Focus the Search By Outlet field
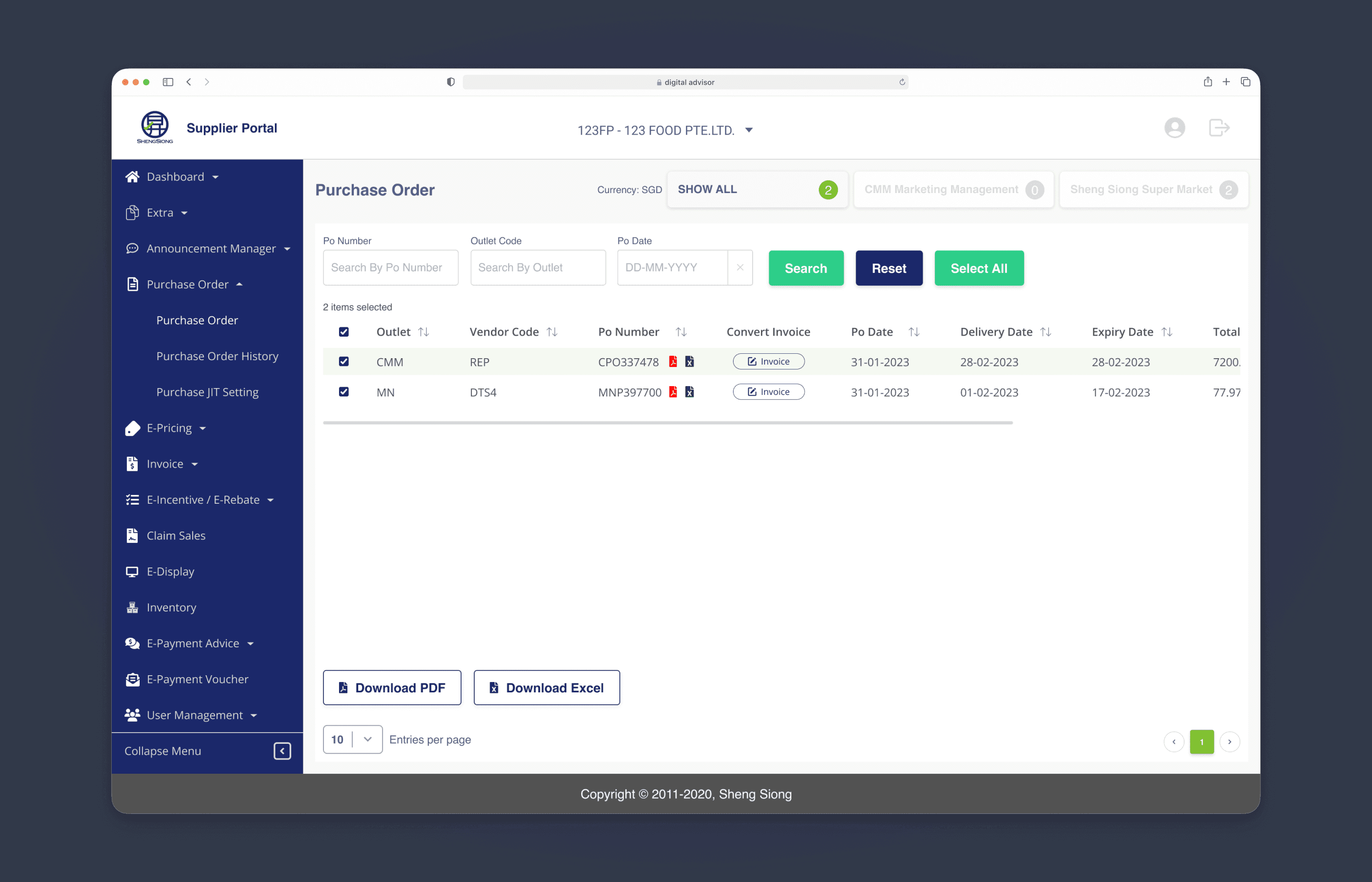1372x882 pixels. point(538,268)
